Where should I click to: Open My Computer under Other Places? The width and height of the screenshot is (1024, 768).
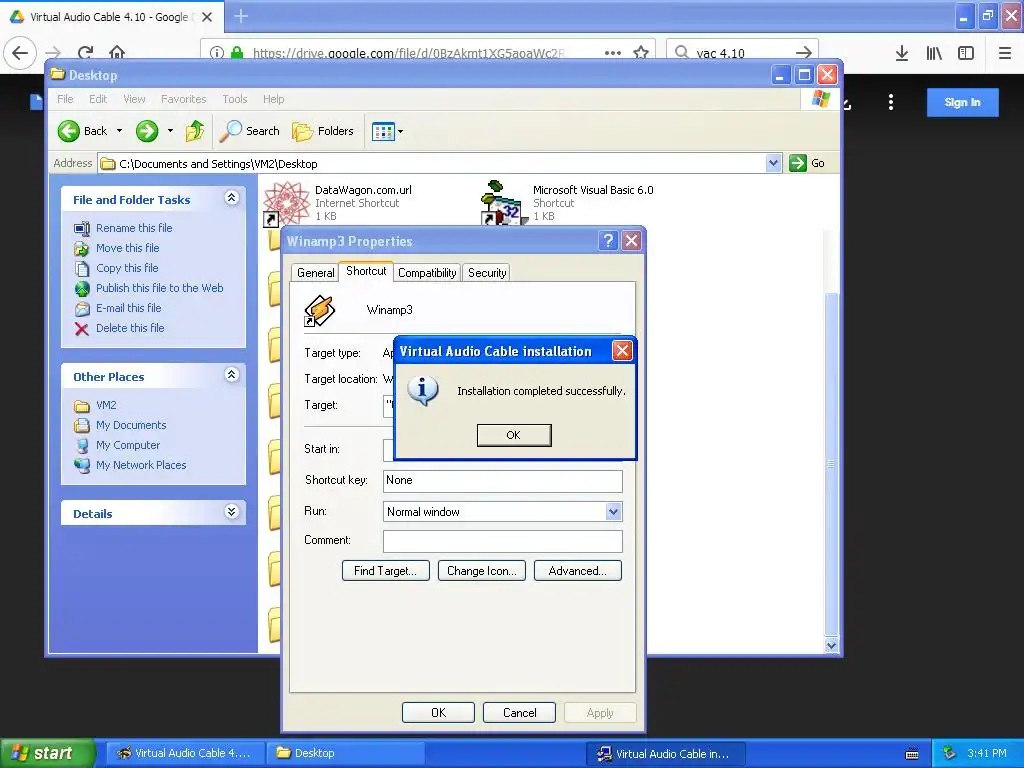point(127,445)
